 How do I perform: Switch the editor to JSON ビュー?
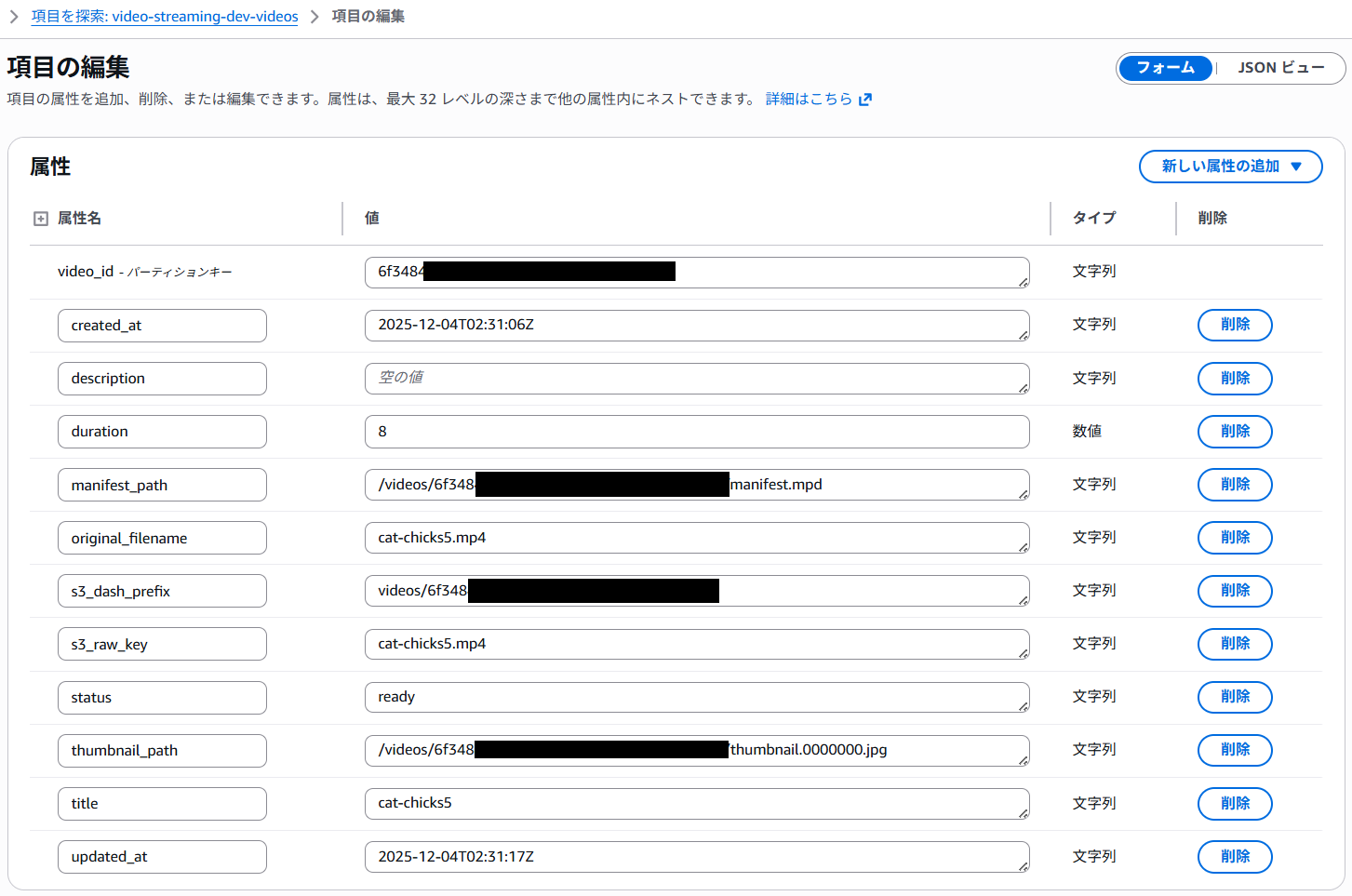click(1280, 68)
